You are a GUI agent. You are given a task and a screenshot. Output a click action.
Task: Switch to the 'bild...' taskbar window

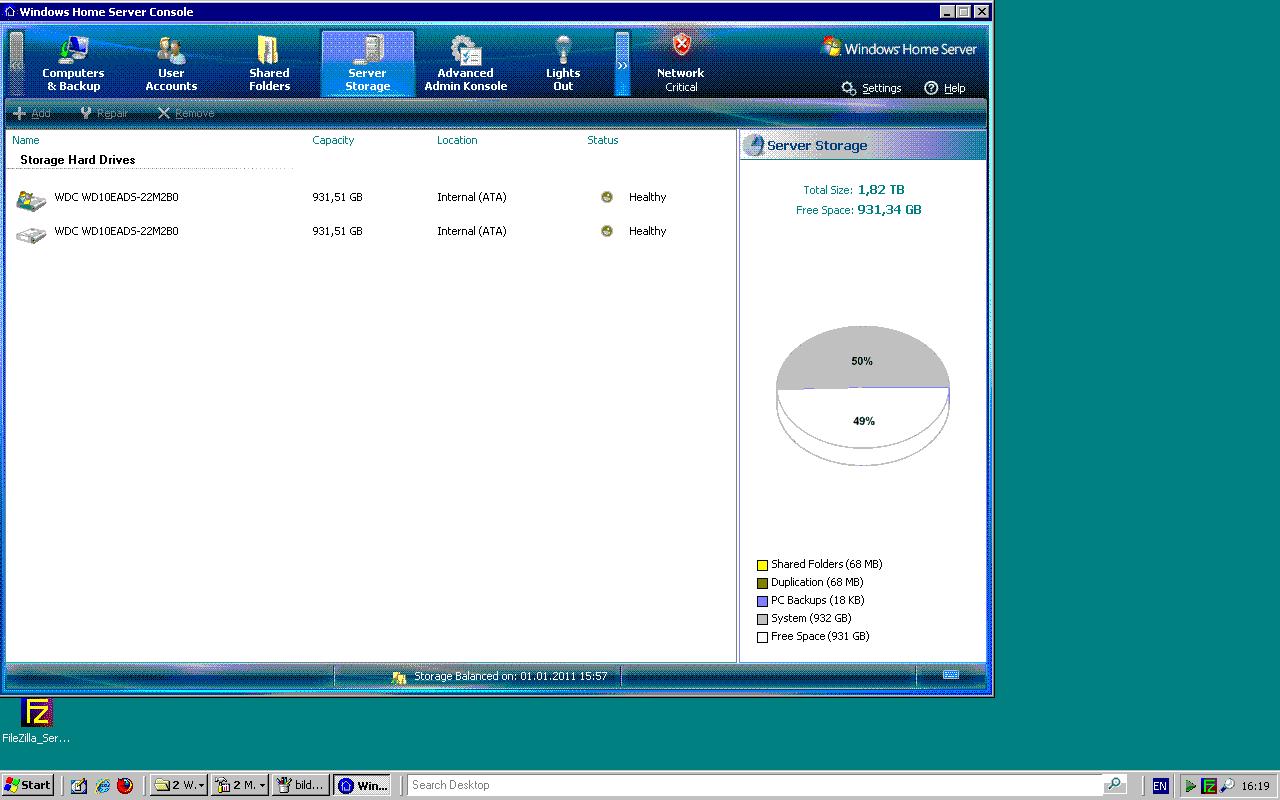301,785
